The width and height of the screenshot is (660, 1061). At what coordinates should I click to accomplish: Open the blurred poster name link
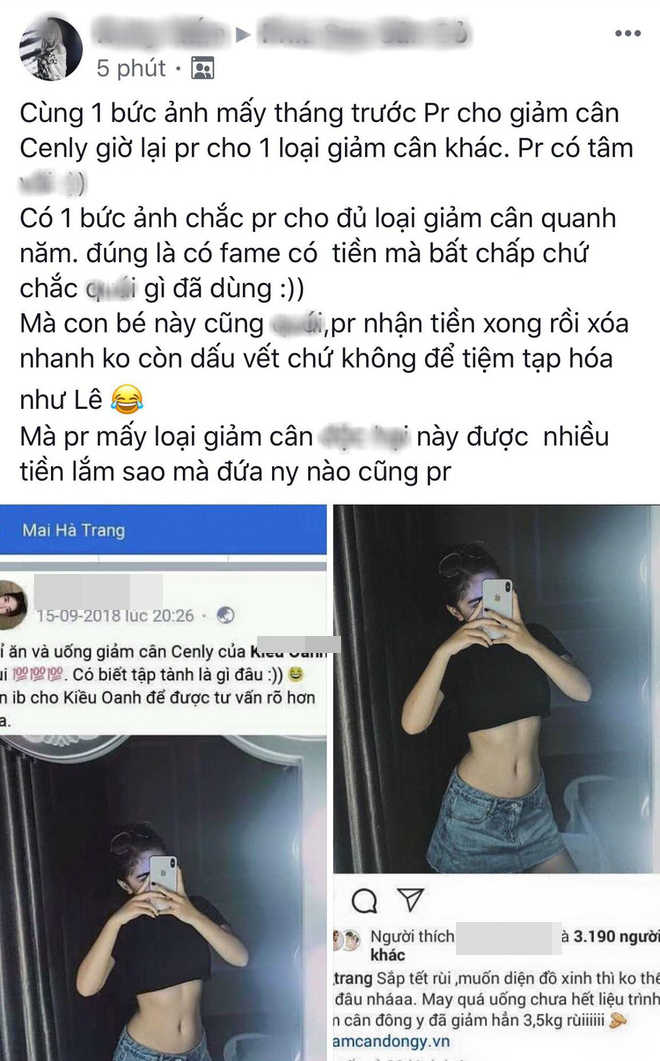[x=159, y=33]
